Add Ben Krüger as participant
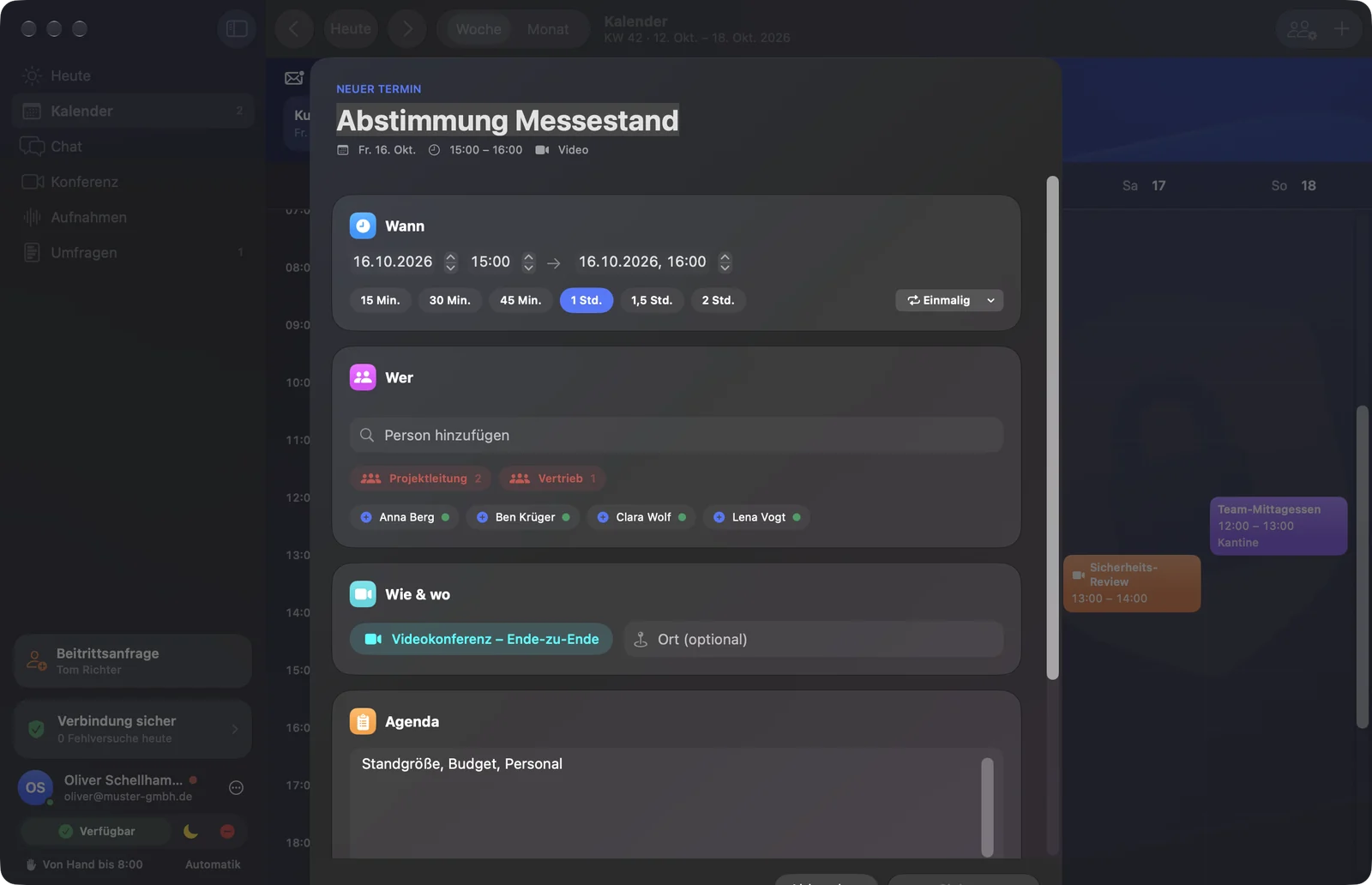The image size is (1372, 885). tap(523, 517)
